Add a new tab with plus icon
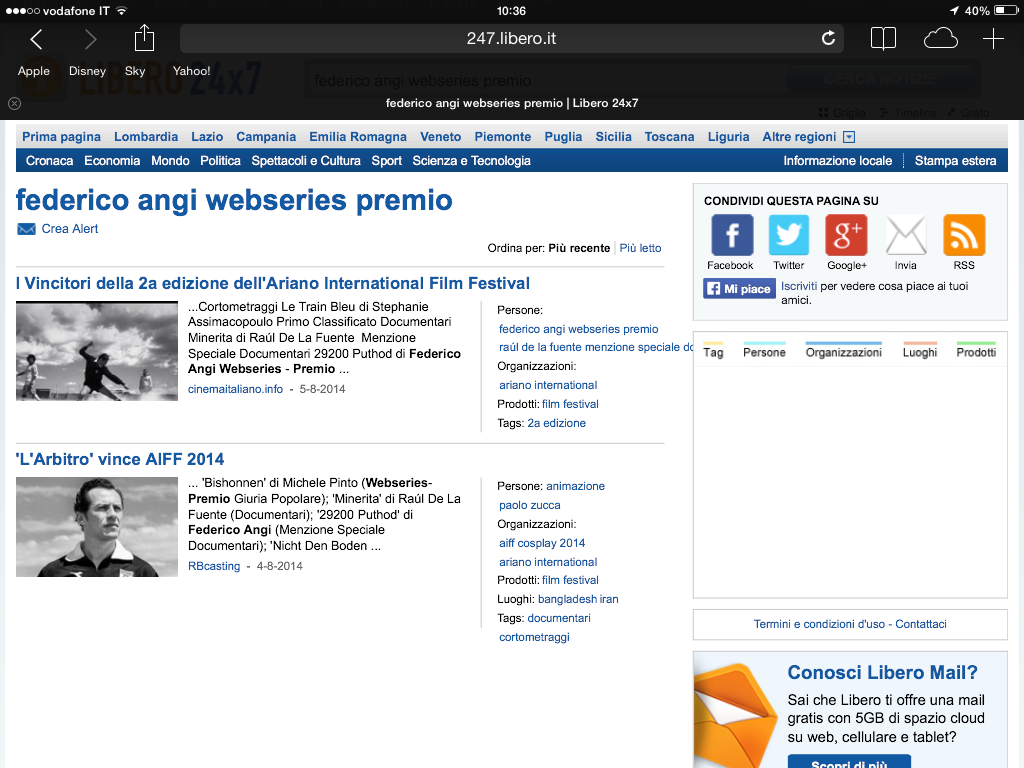 [993, 39]
